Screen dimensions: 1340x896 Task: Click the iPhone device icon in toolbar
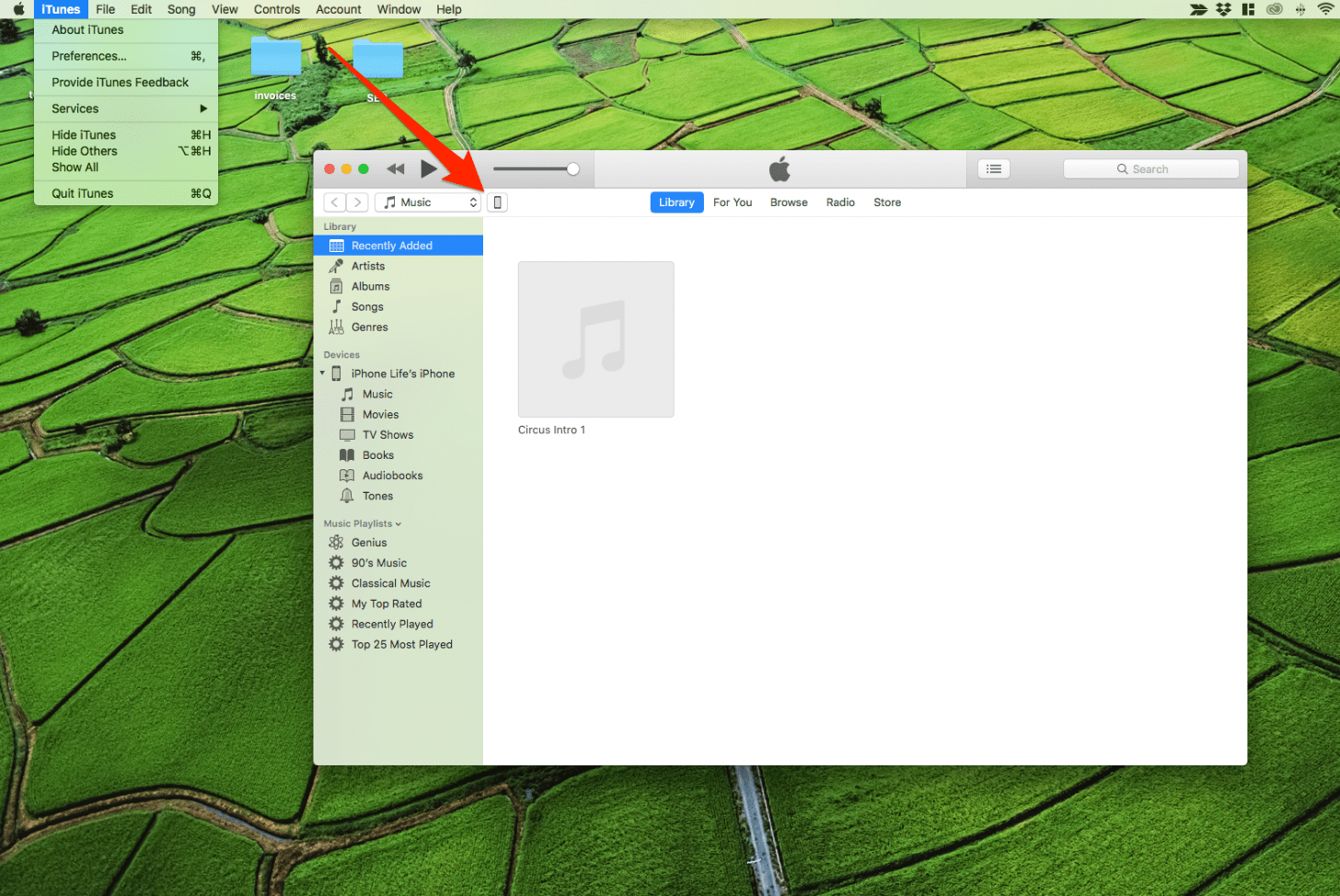point(497,202)
